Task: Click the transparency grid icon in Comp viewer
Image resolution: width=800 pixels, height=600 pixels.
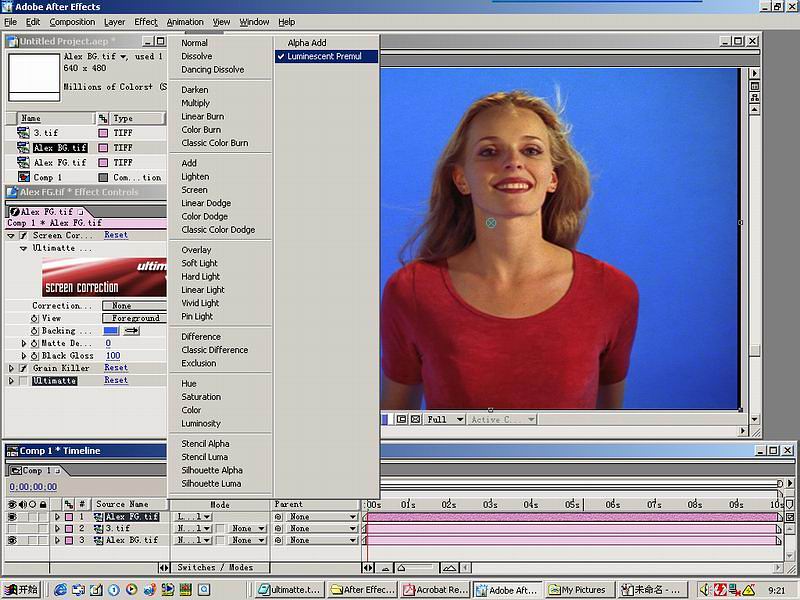Action: [x=416, y=419]
